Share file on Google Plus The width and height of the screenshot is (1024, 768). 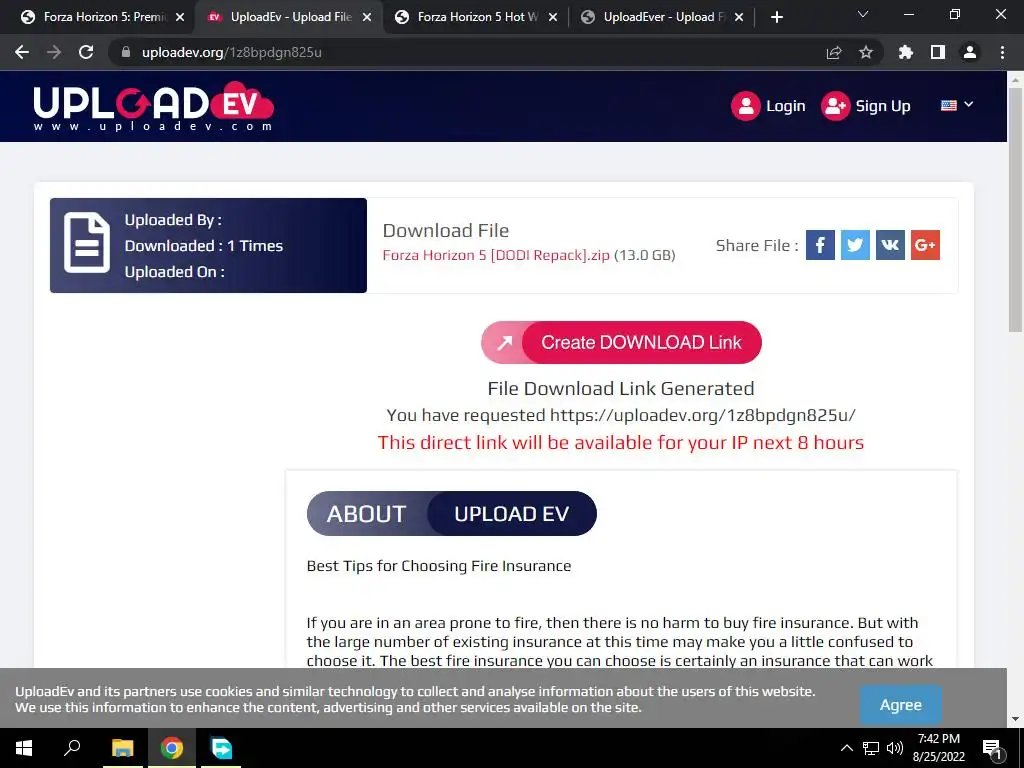pos(925,245)
